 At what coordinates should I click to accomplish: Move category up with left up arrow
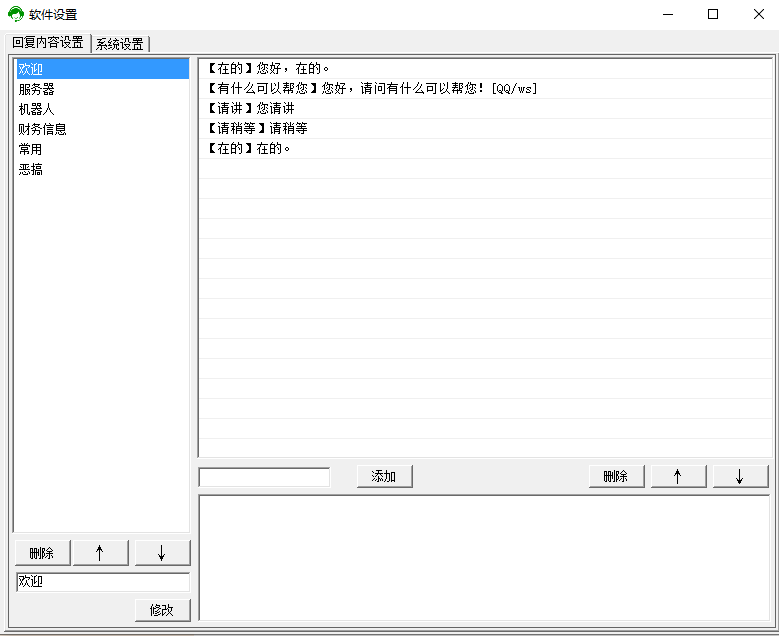pos(100,553)
